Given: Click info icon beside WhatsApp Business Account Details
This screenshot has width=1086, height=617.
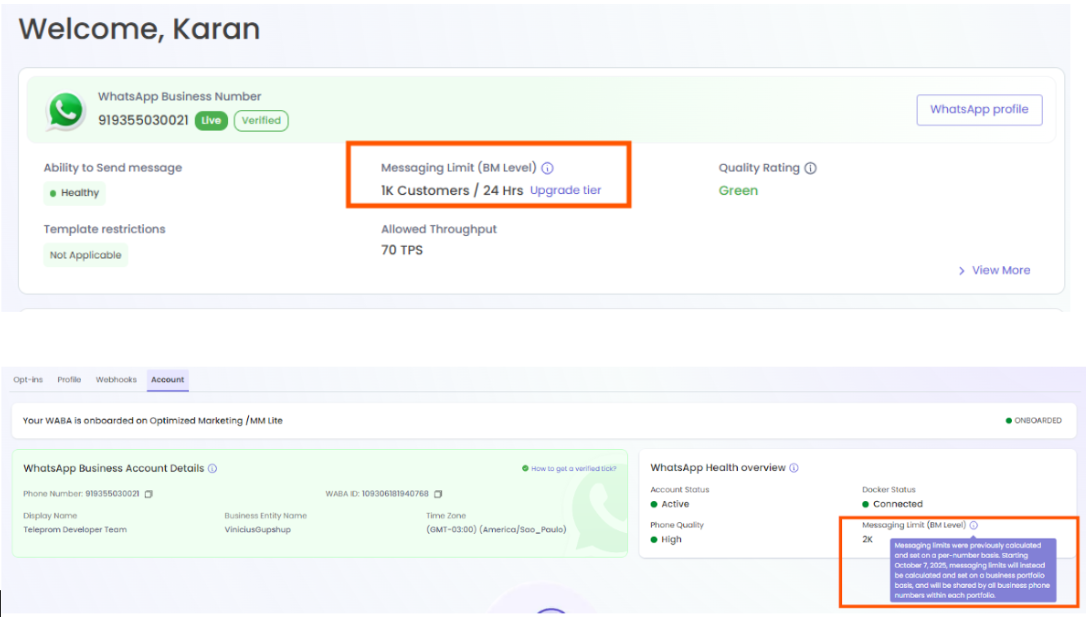Looking at the screenshot, I should (213, 469).
